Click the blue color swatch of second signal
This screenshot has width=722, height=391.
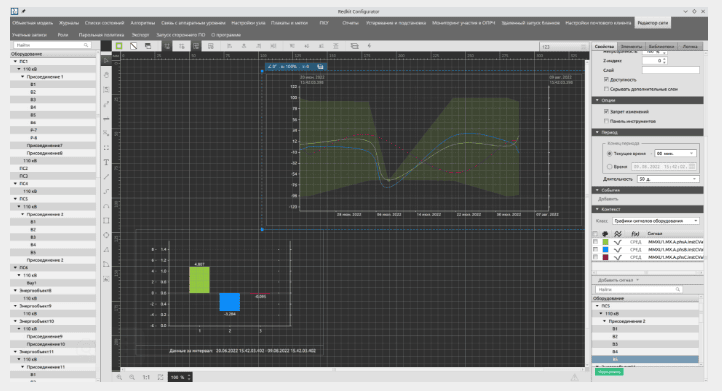click(606, 249)
